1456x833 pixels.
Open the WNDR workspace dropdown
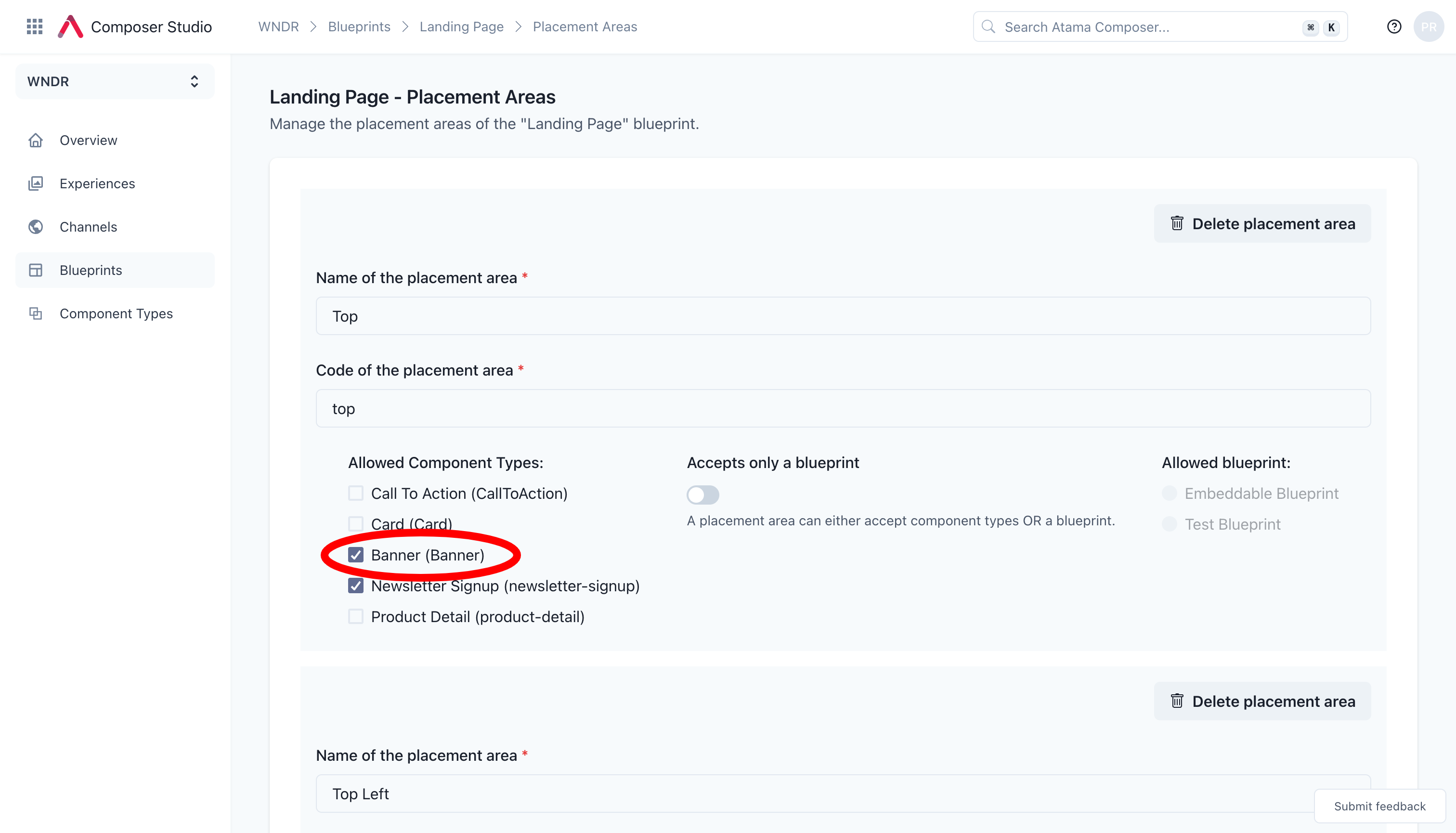pyautogui.click(x=114, y=81)
